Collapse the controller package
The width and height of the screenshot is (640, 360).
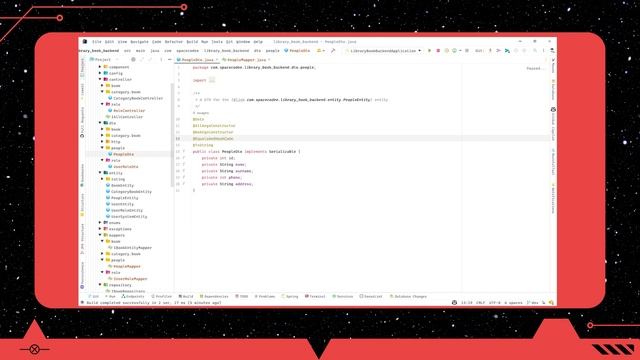pos(100,79)
